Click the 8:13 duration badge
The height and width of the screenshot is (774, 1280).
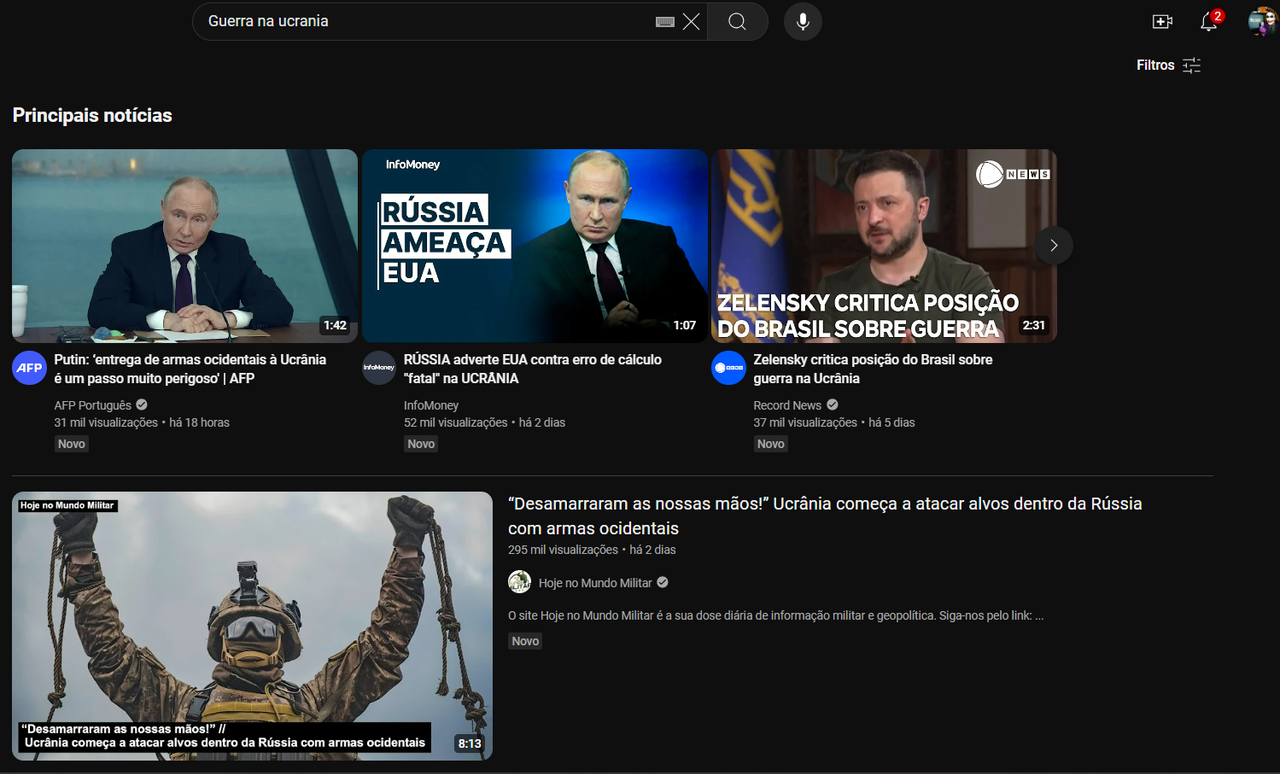tap(469, 744)
